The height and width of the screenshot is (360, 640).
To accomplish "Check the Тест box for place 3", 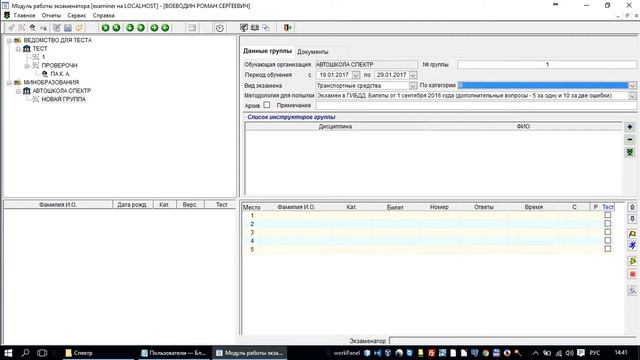I will point(608,232).
